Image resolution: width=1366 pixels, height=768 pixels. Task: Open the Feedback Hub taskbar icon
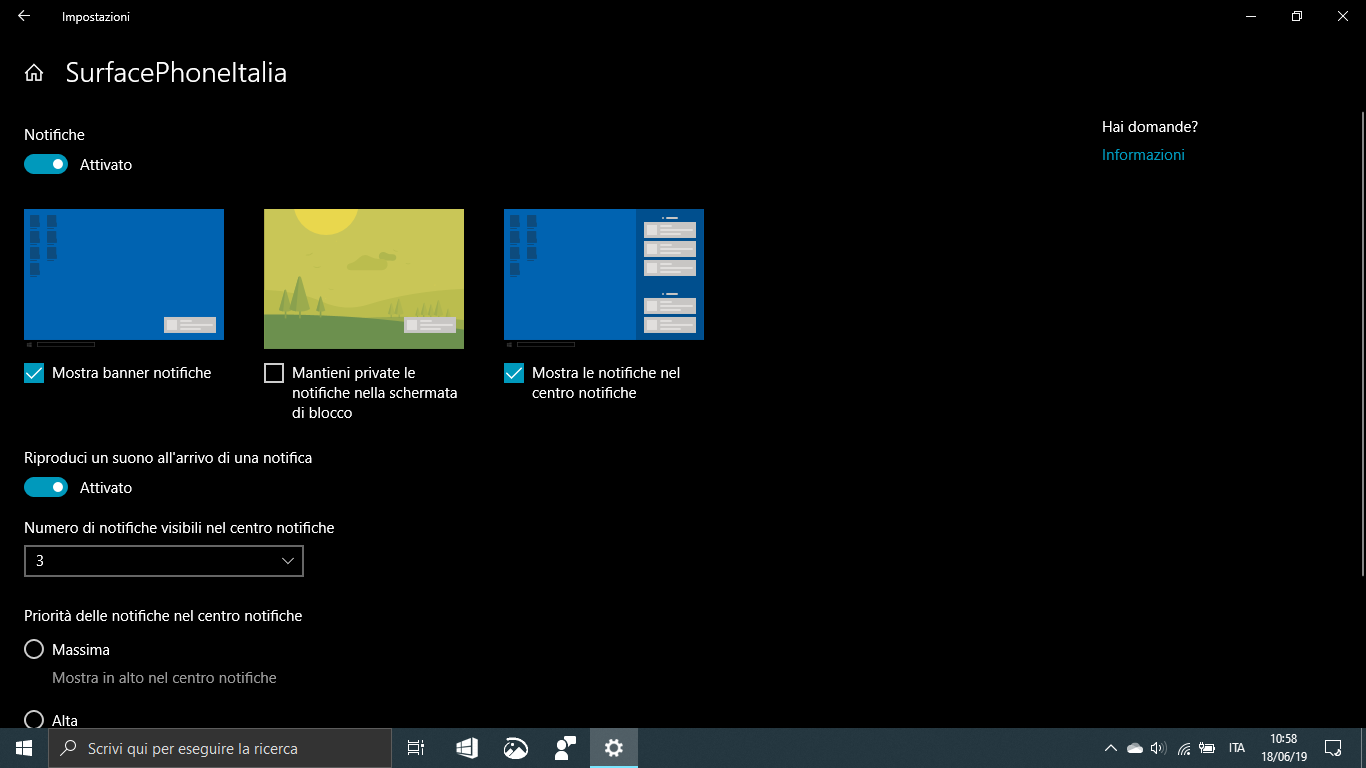click(x=565, y=748)
